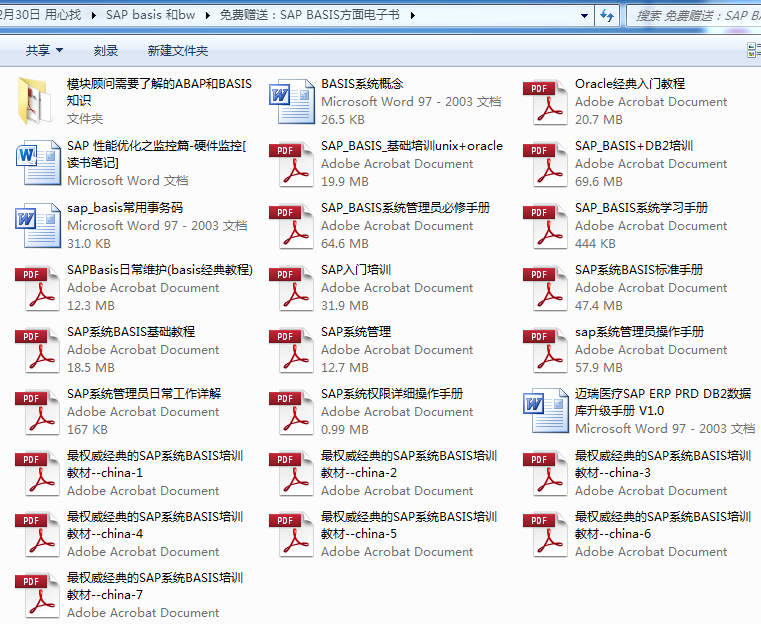
Task: Select the sap系统管理员操作手册 PDF icon
Action: (x=545, y=350)
